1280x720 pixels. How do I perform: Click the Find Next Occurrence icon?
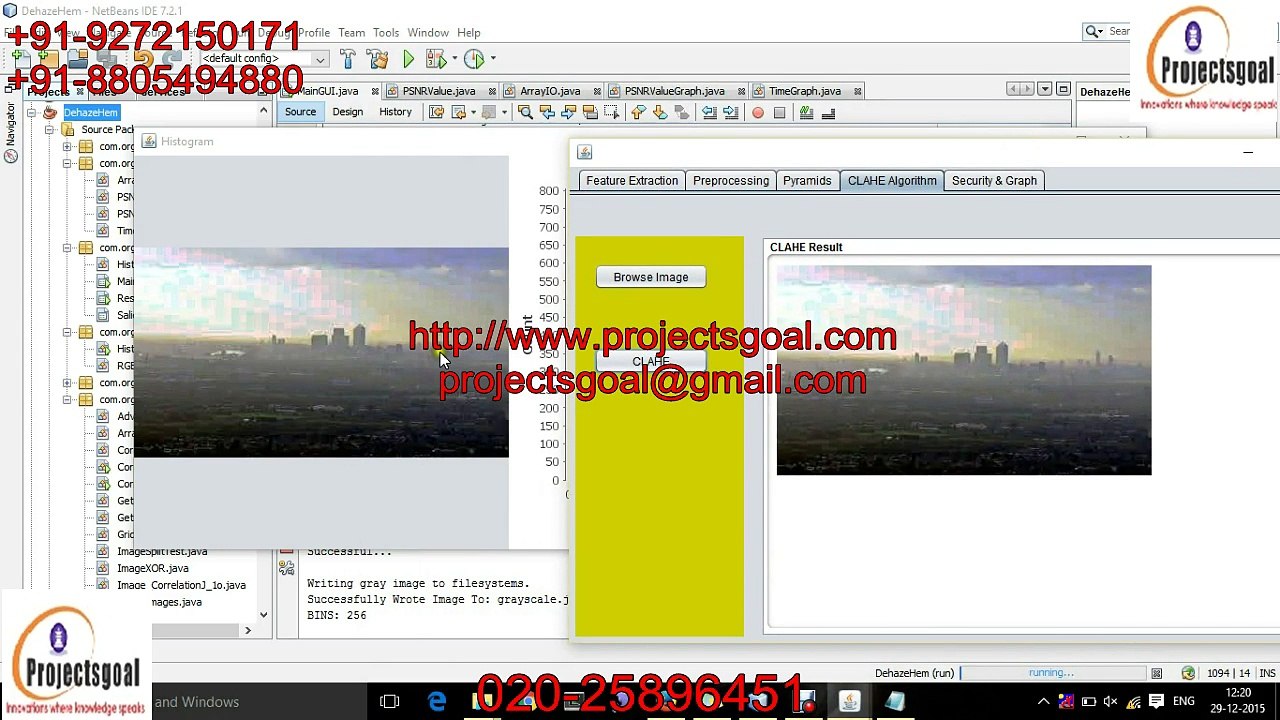point(568,113)
